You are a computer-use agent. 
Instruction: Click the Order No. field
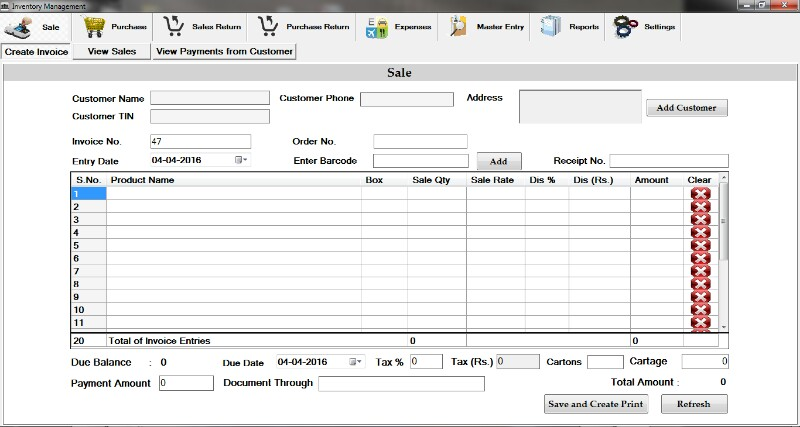[x=420, y=141]
